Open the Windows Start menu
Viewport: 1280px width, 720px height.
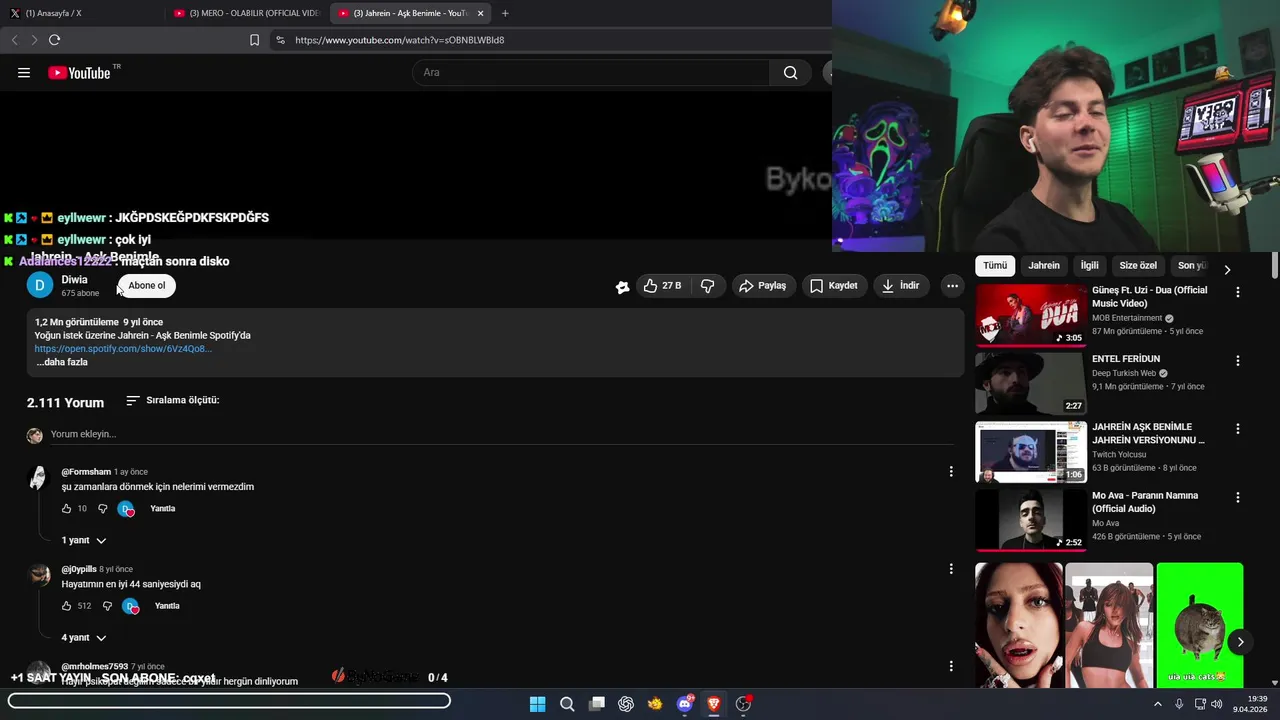537,704
